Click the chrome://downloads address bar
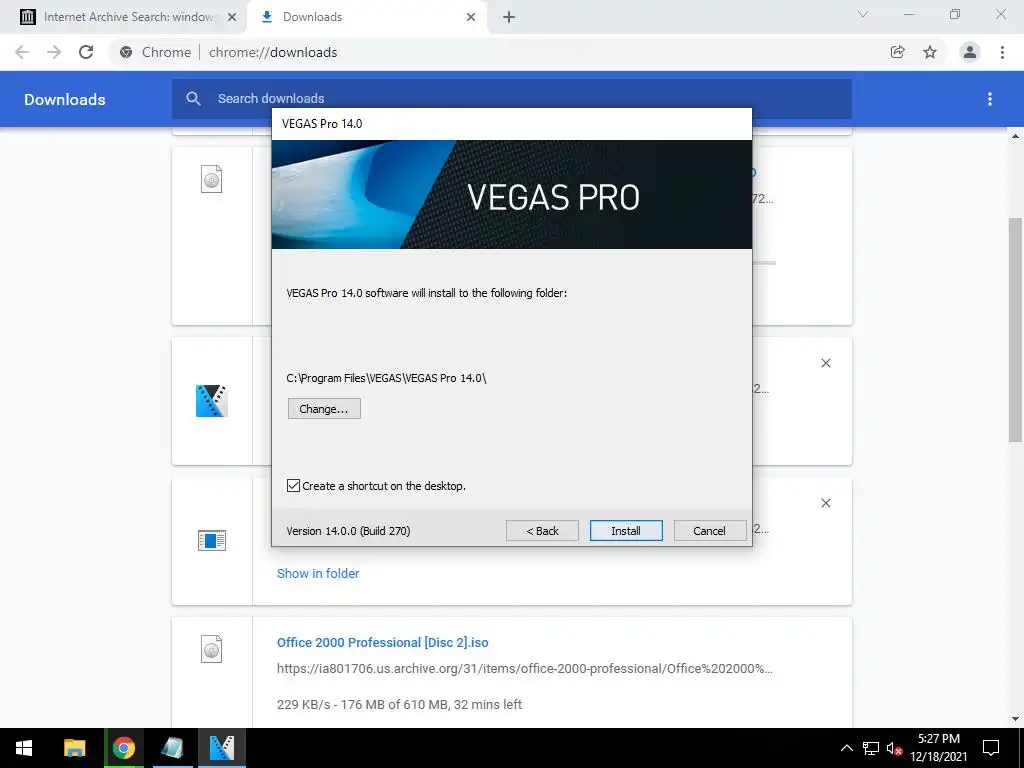 (496, 52)
